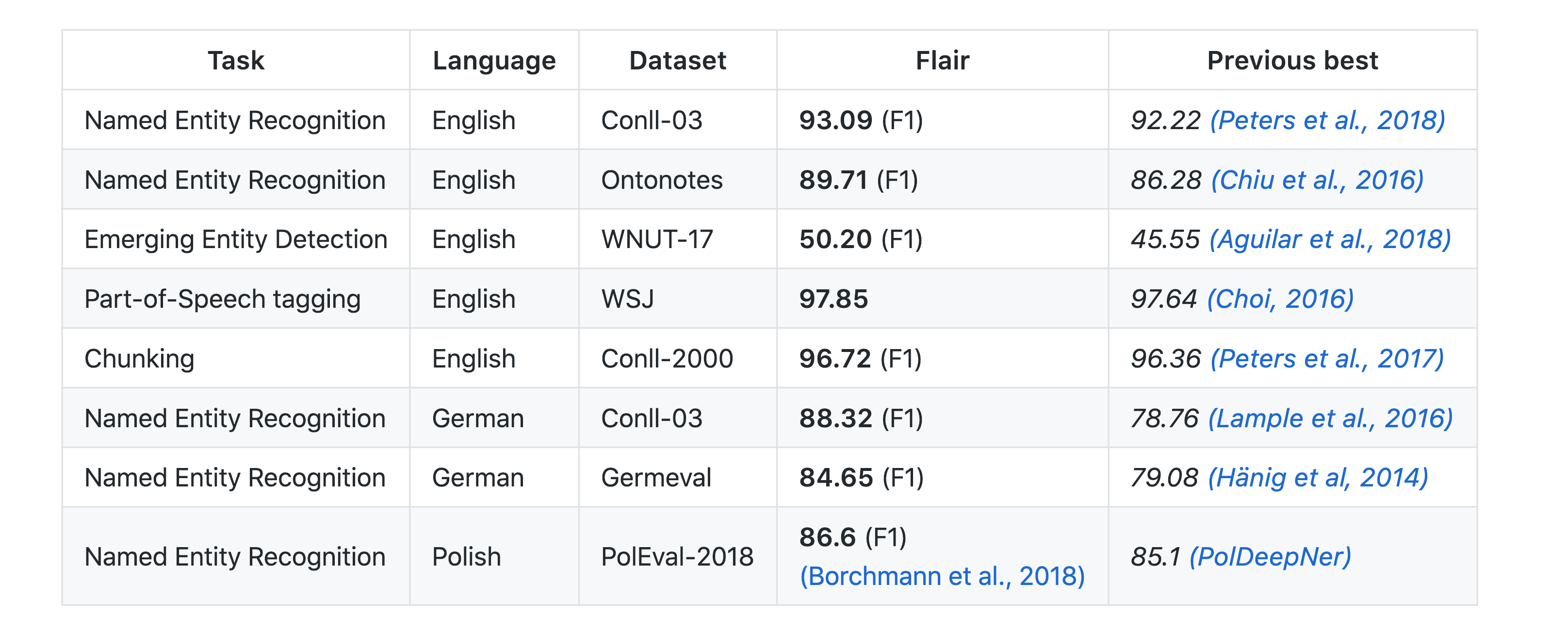The width and height of the screenshot is (1568, 635).
Task: Select the Emerging Entity Detection cell
Action: coord(236,239)
